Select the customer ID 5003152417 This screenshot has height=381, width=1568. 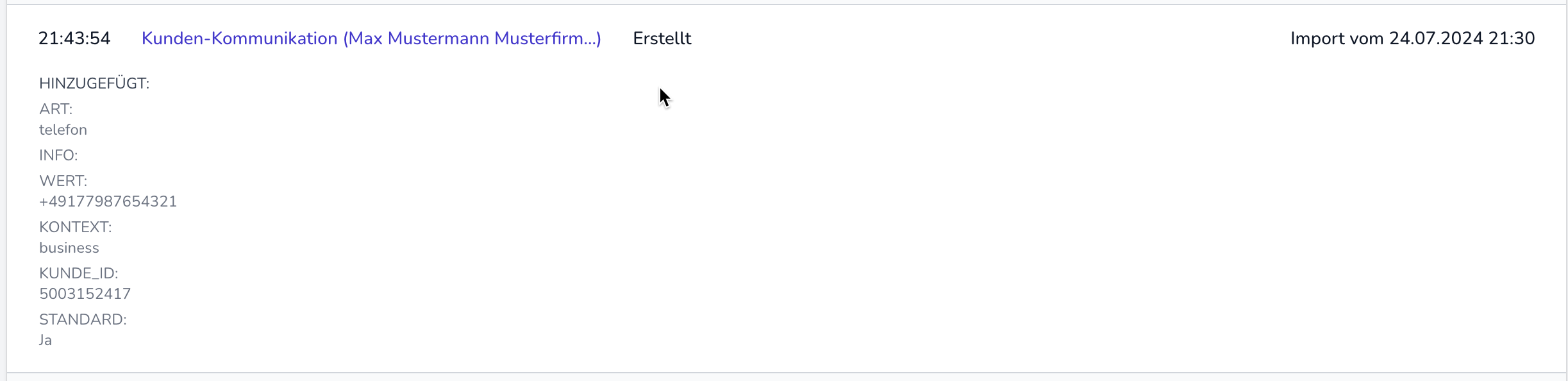85,294
